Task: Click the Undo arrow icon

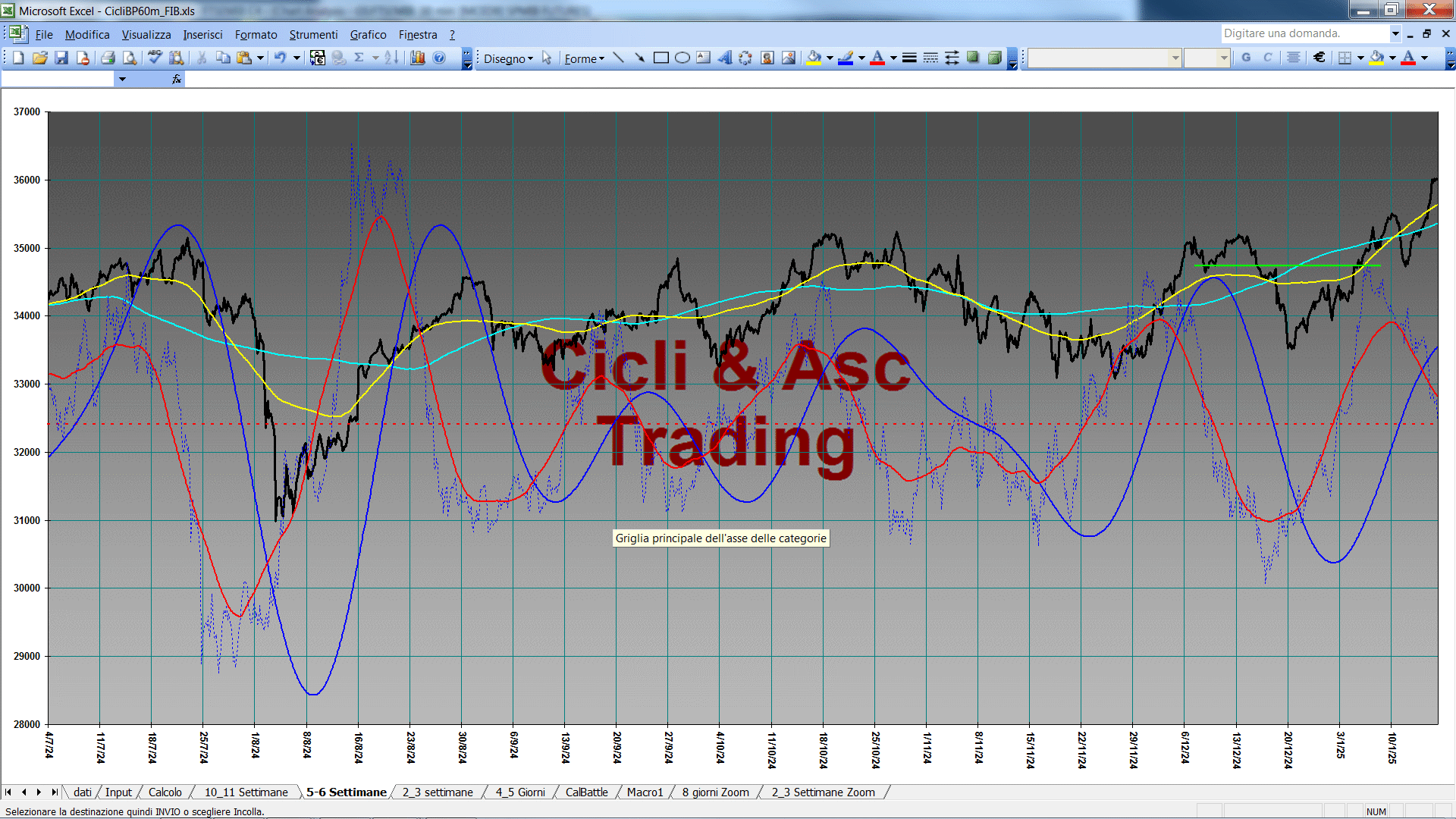Action: (x=281, y=58)
